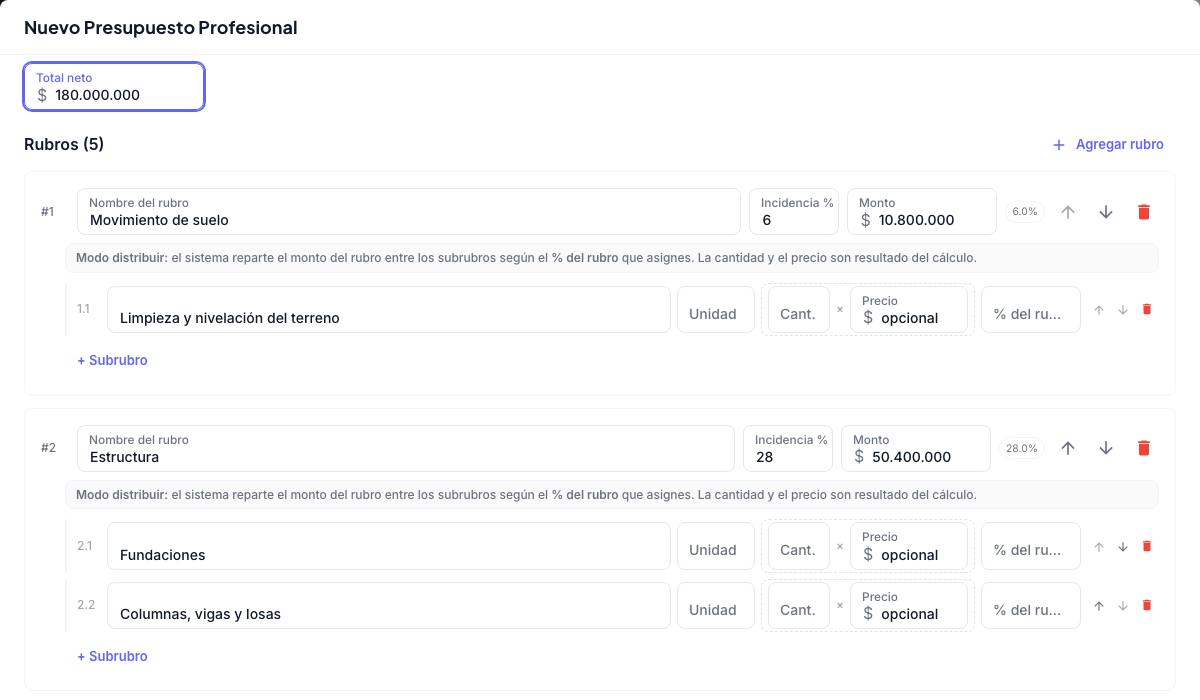Edit rubro name Movimiento de suelo
The height and width of the screenshot is (700, 1200).
point(409,212)
